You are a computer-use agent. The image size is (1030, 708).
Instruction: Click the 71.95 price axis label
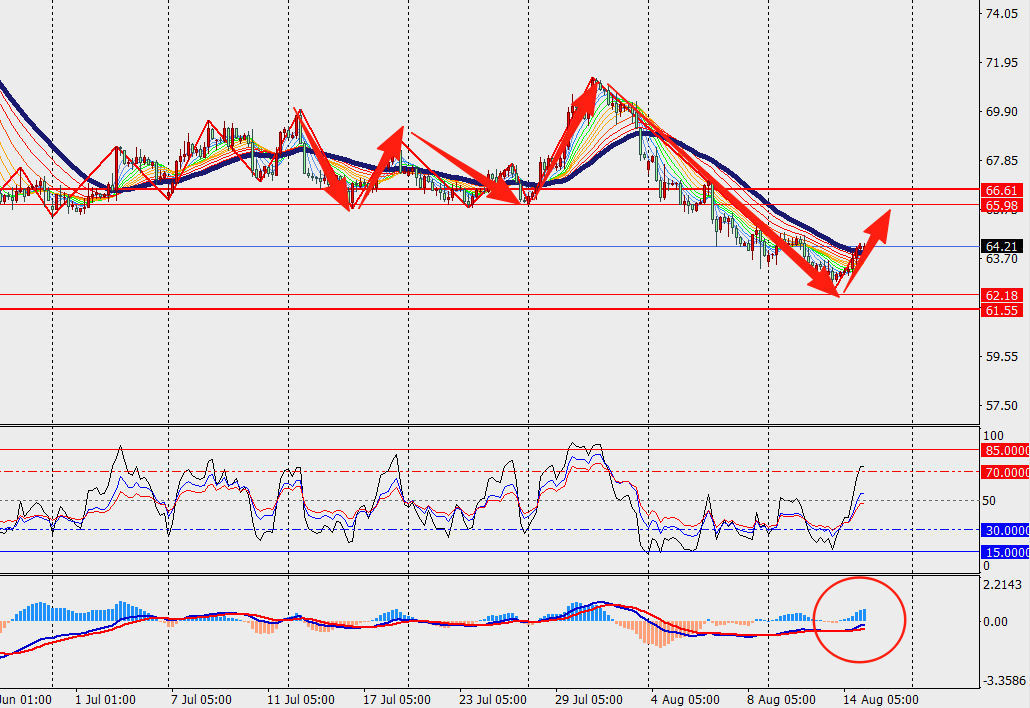pos(1002,62)
